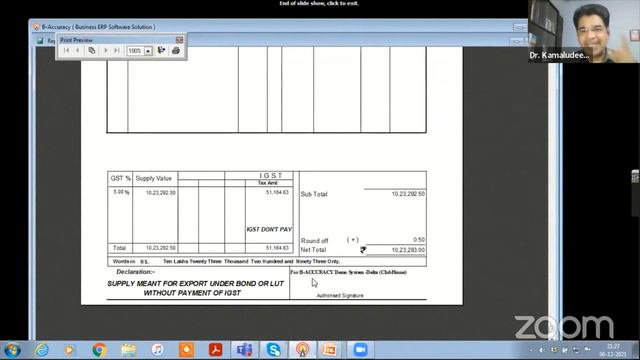640x360 pixels.
Task: Click the Round off value 0.50
Action: 419,240
